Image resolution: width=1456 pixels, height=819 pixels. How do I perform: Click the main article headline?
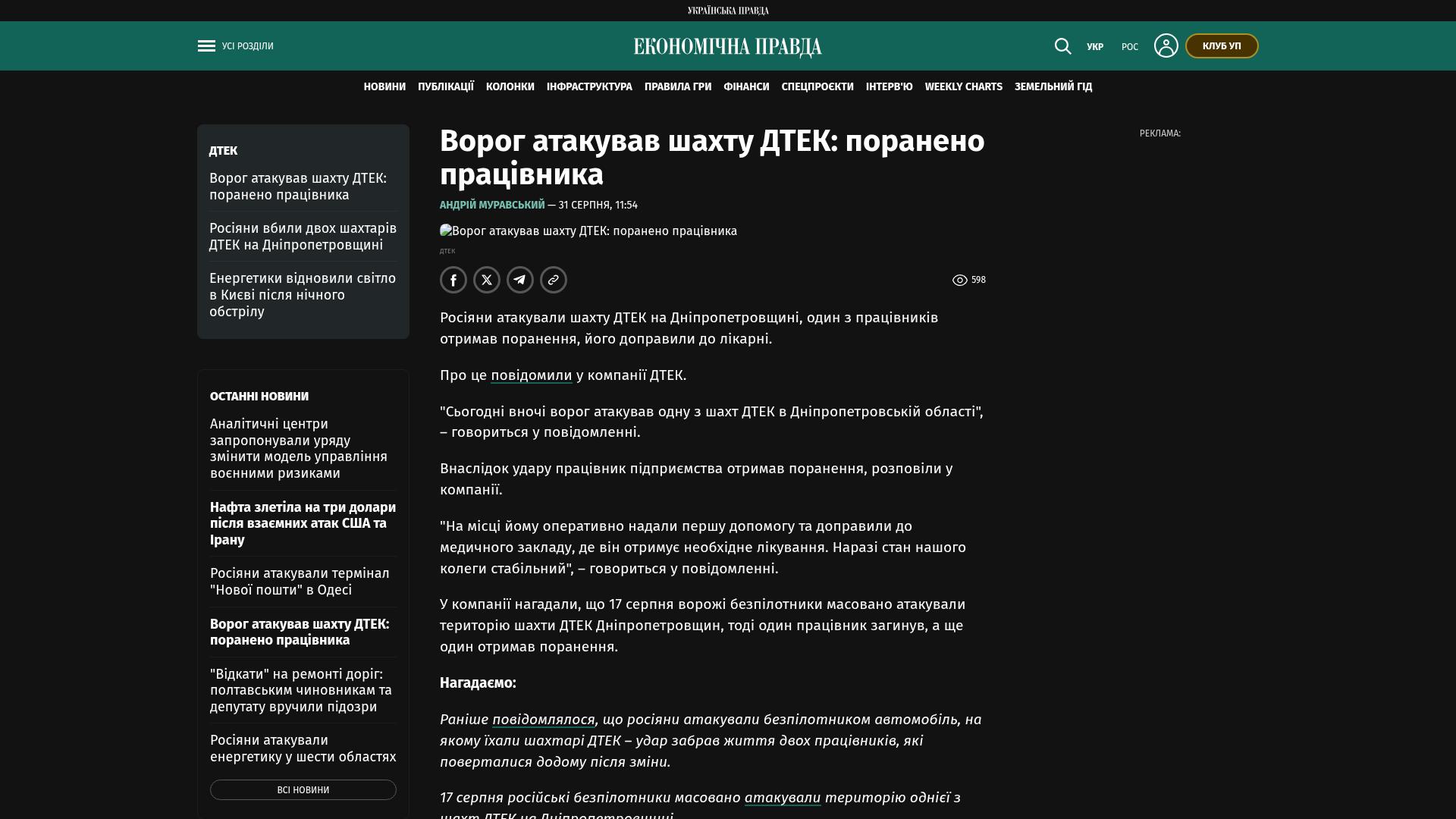tap(713, 158)
